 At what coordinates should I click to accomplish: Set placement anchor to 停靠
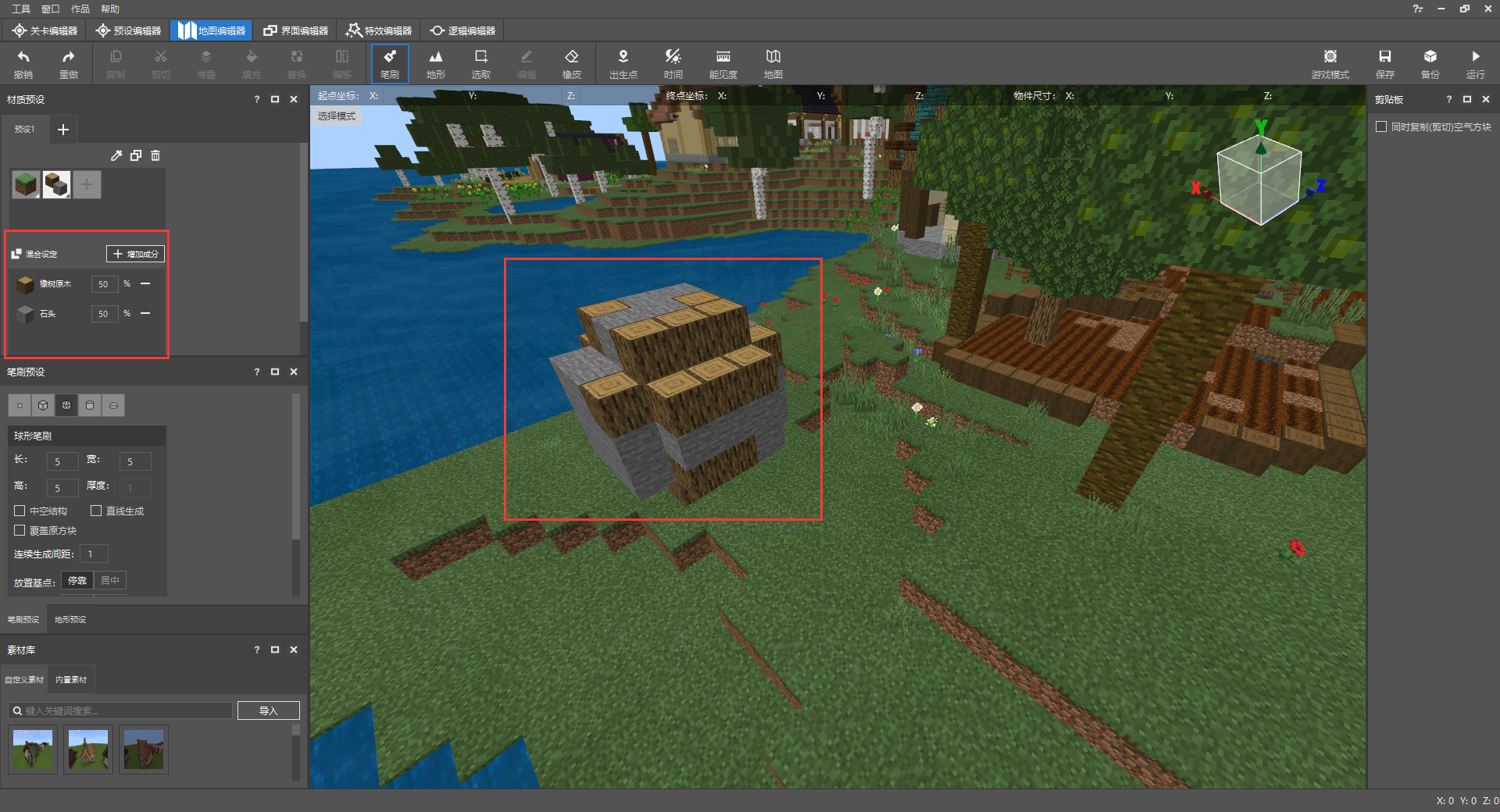point(77,580)
